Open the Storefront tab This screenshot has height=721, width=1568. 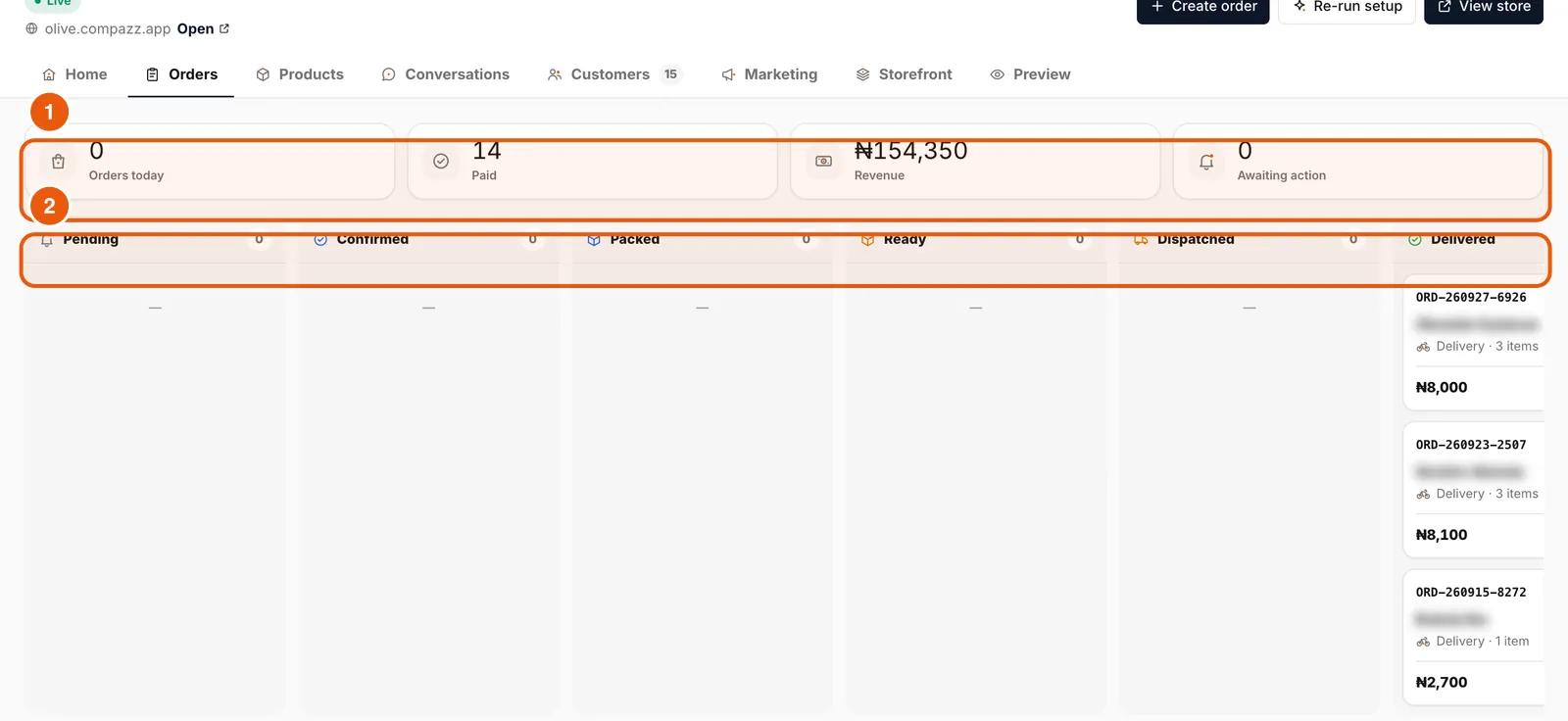pos(904,74)
